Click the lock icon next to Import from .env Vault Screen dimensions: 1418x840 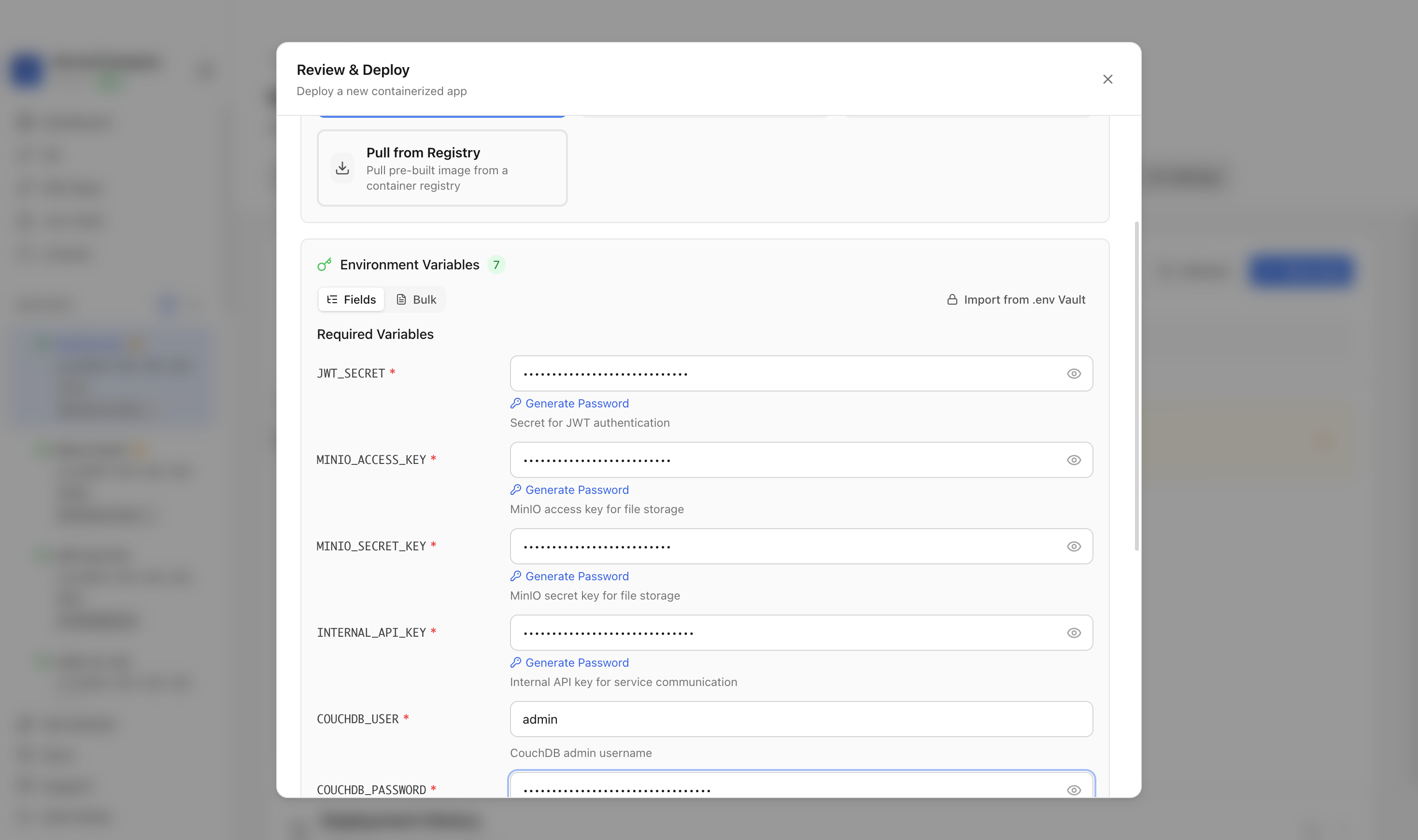click(952, 299)
